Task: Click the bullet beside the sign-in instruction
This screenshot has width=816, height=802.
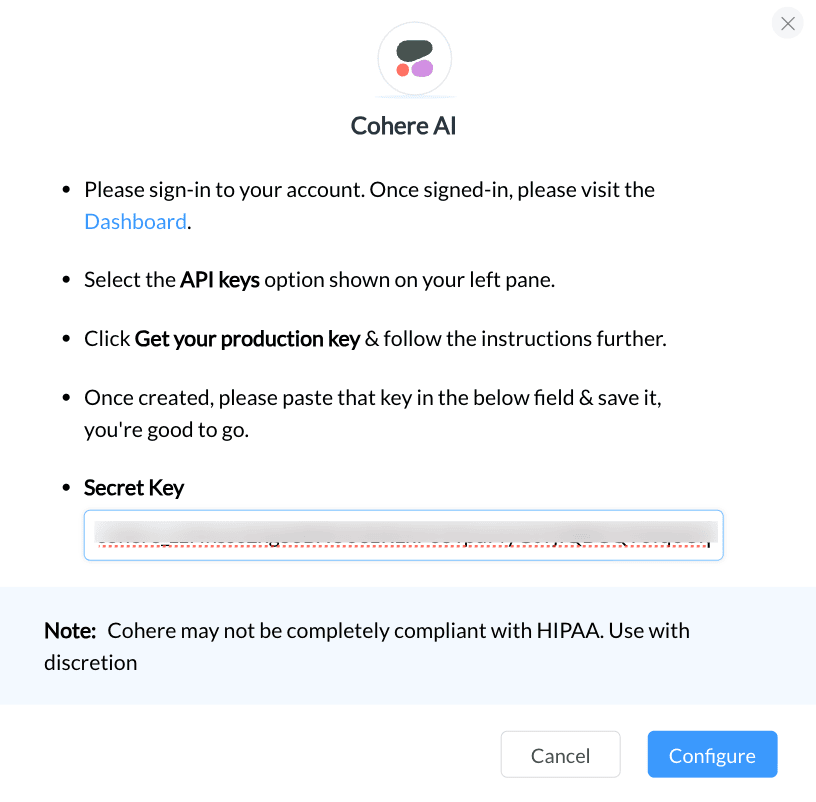Action: pyautogui.click(x=66, y=190)
